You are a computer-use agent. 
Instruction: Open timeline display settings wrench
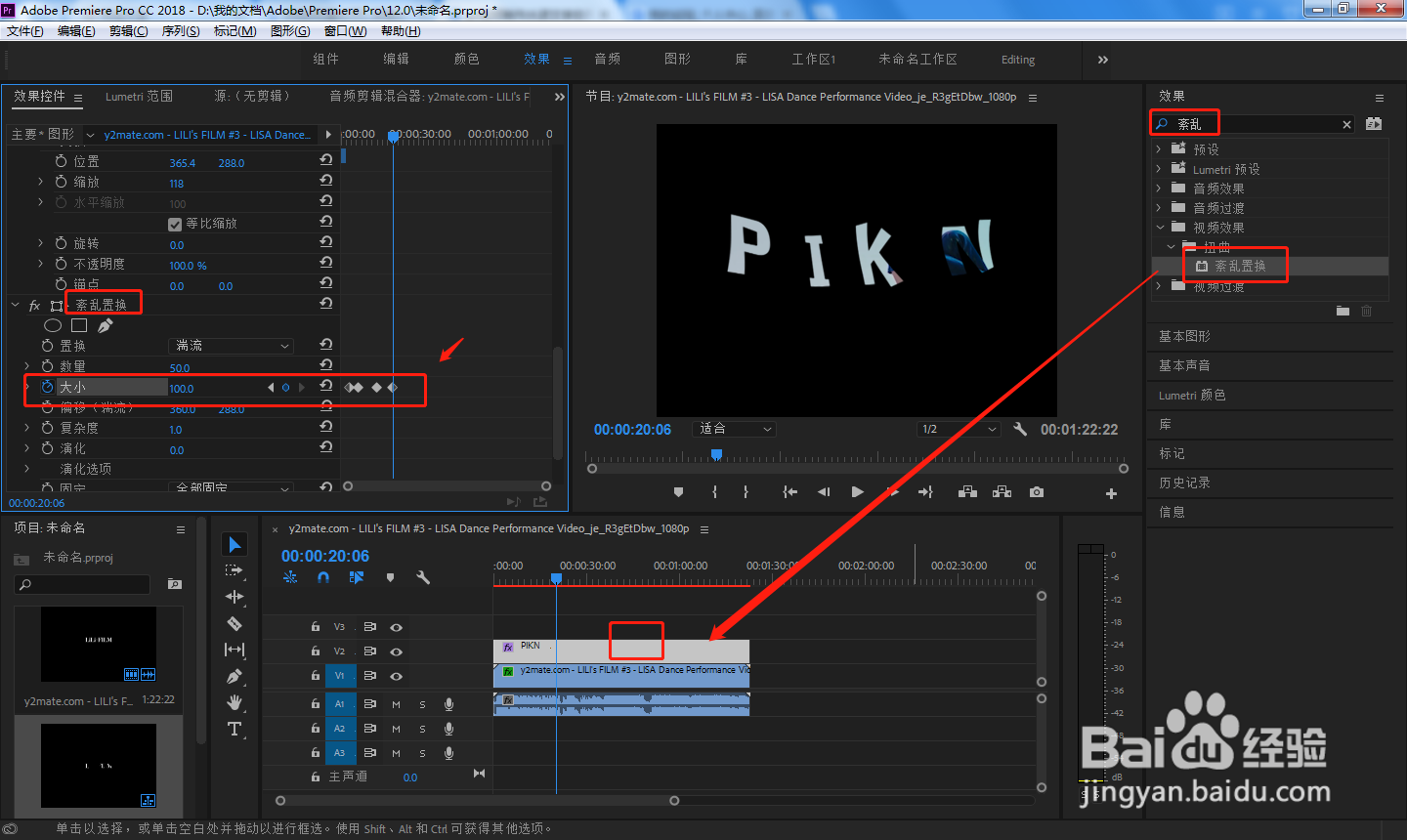point(423,577)
